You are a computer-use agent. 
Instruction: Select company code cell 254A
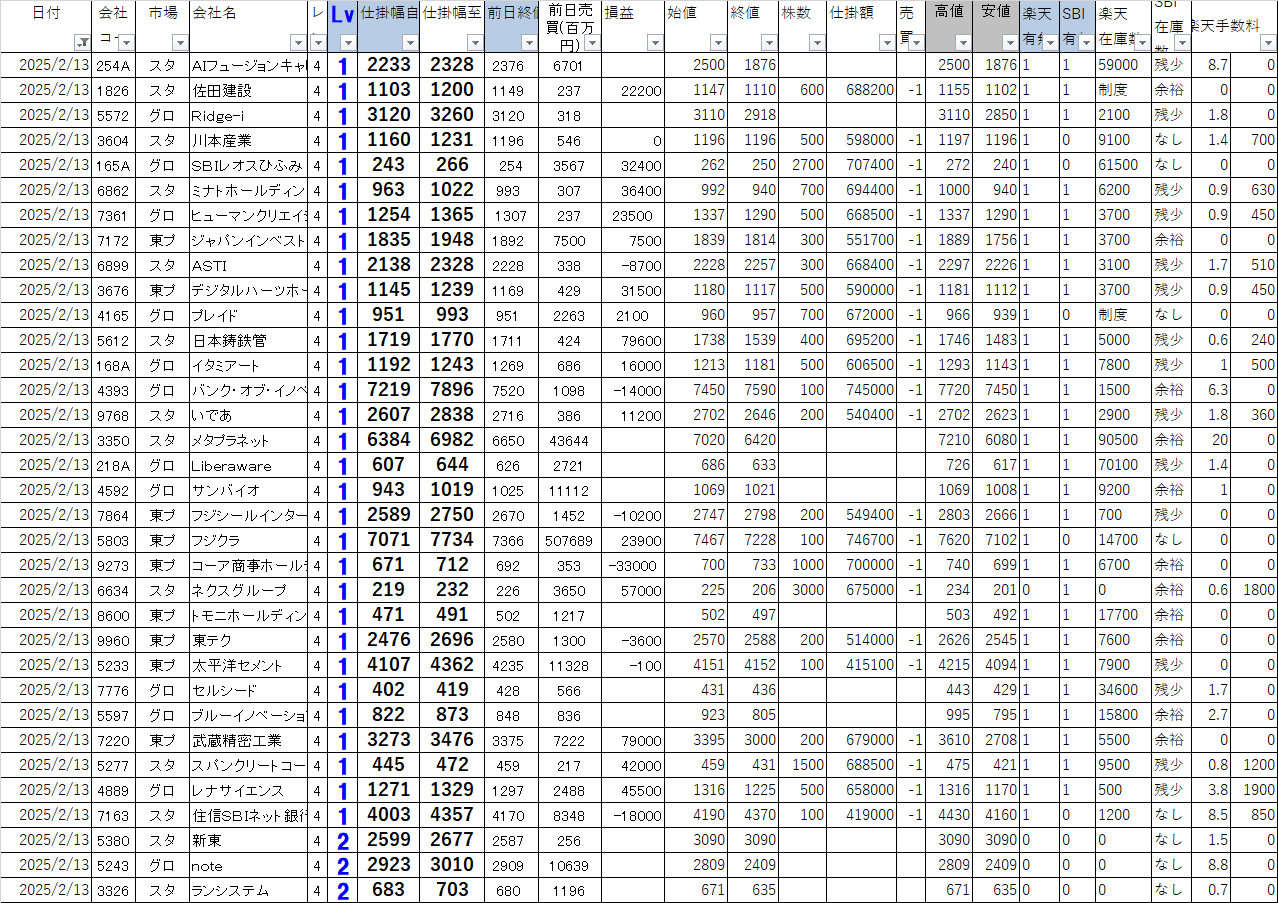tap(113, 65)
